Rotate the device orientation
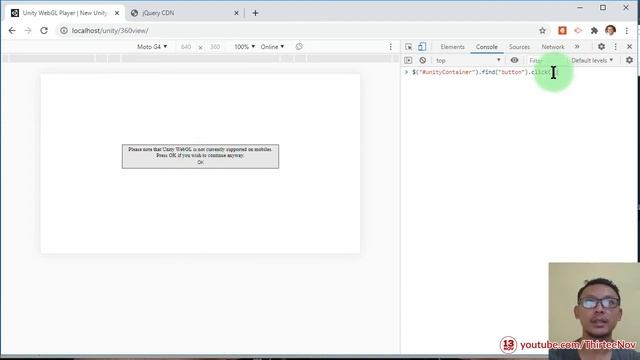640x360 pixels. [x=299, y=47]
